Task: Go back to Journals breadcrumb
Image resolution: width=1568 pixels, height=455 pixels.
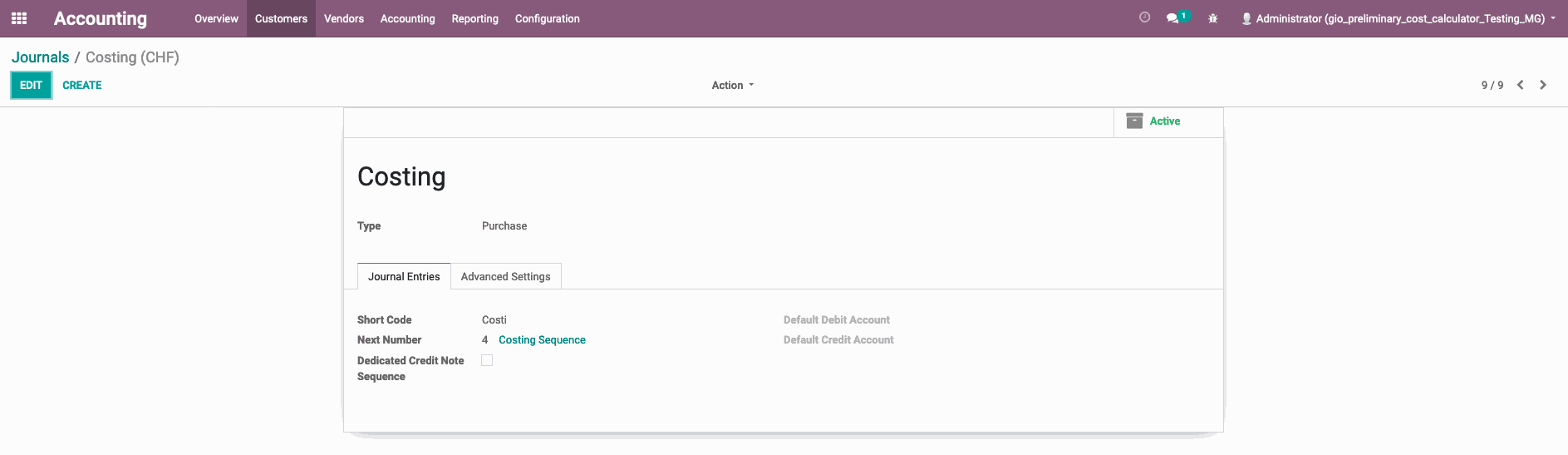Action: click(40, 57)
